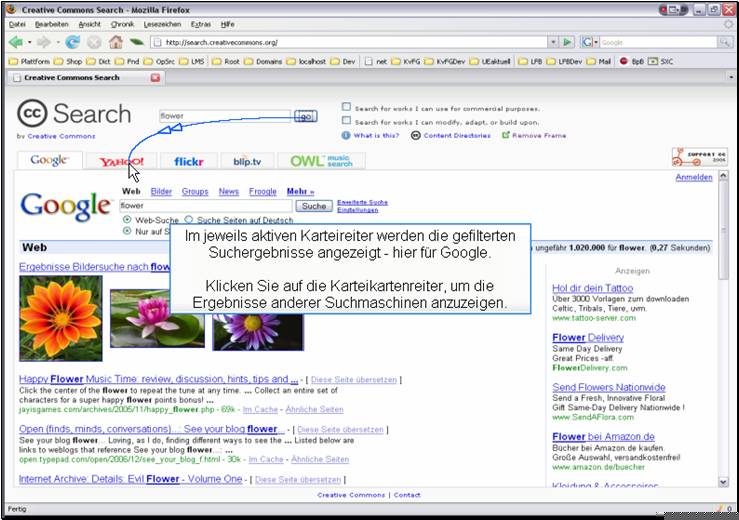Open the Lesezeichen menu
The height and width of the screenshot is (520, 739).
pos(163,23)
